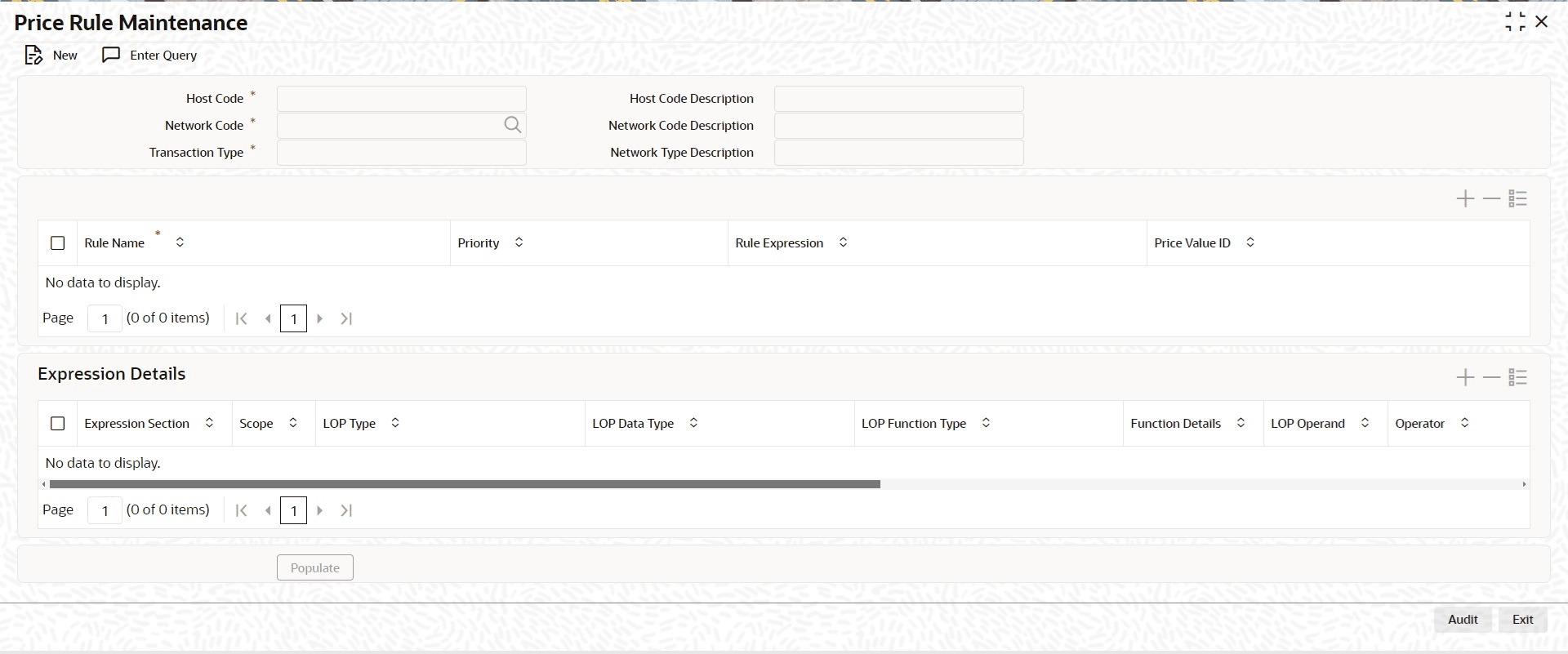Sort by Operator column

coord(1464,423)
